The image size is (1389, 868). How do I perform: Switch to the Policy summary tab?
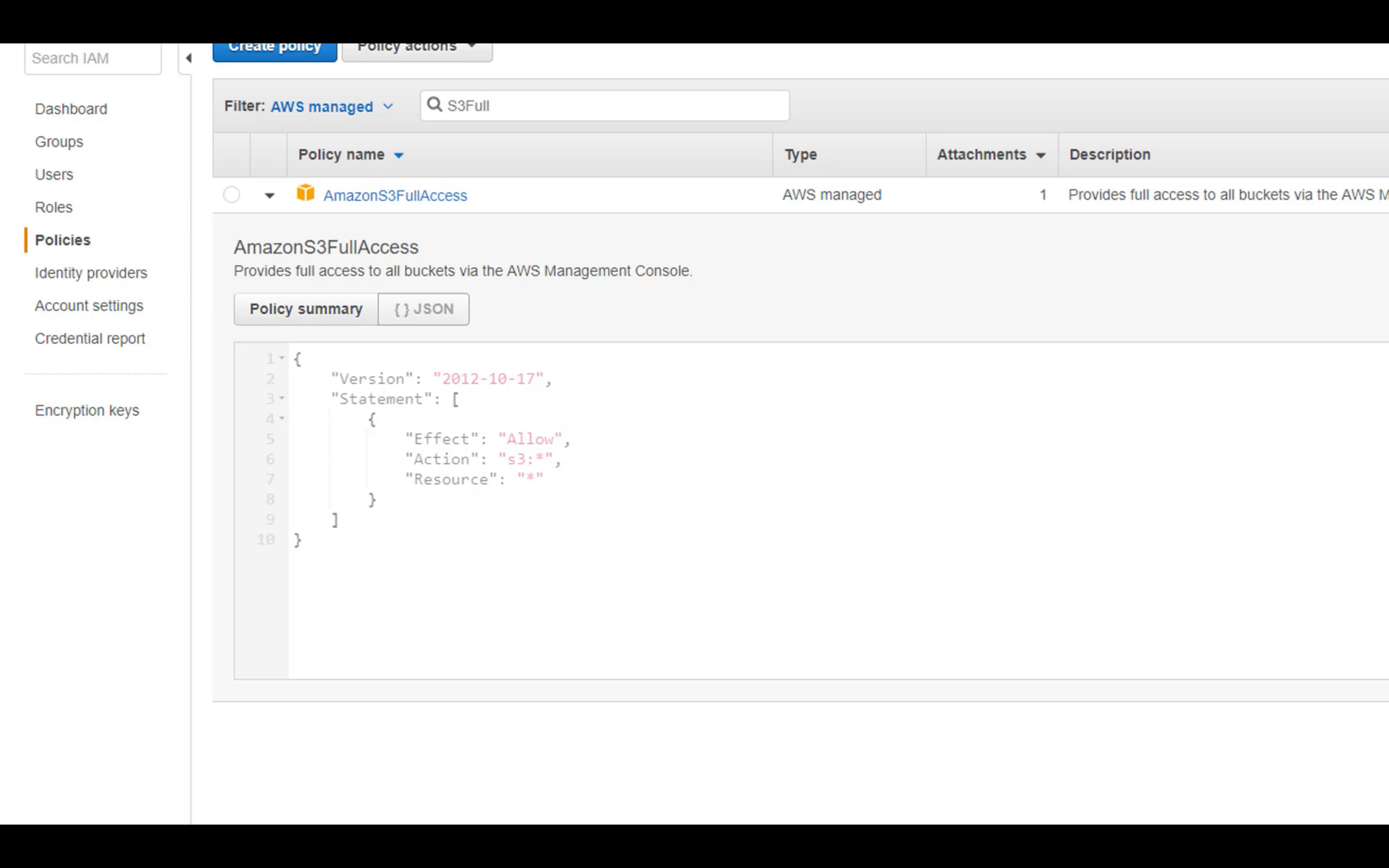coord(306,309)
